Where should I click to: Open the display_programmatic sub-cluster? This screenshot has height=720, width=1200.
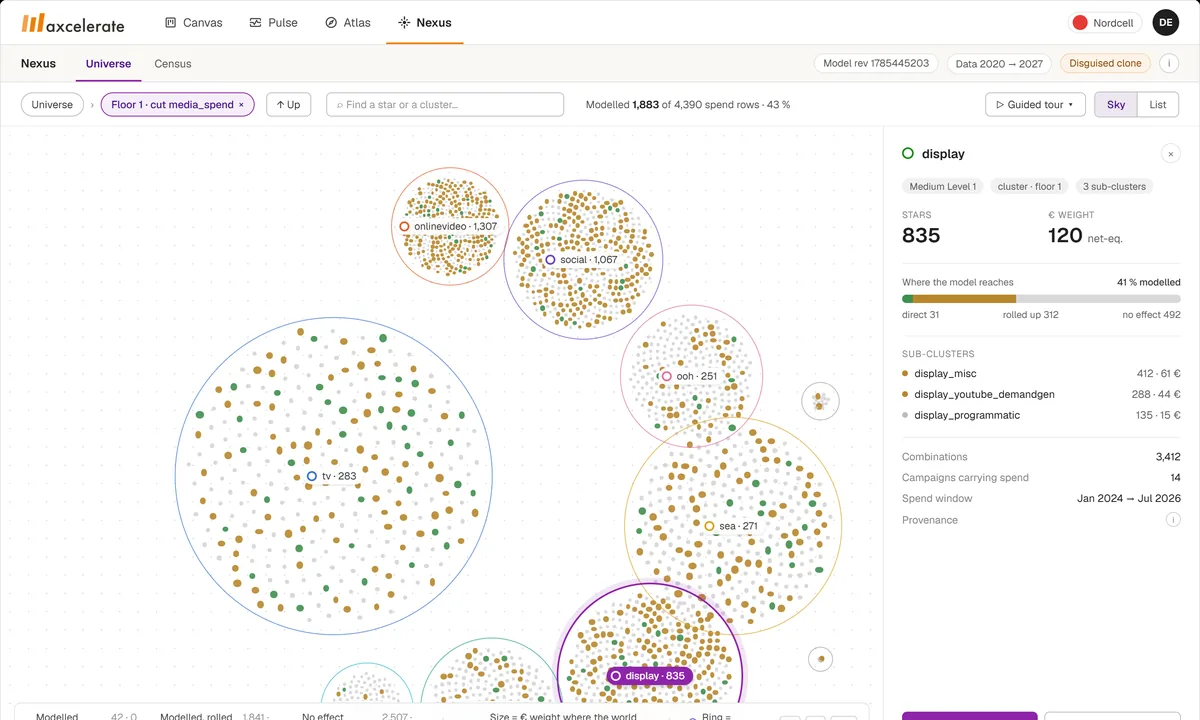1041,415
